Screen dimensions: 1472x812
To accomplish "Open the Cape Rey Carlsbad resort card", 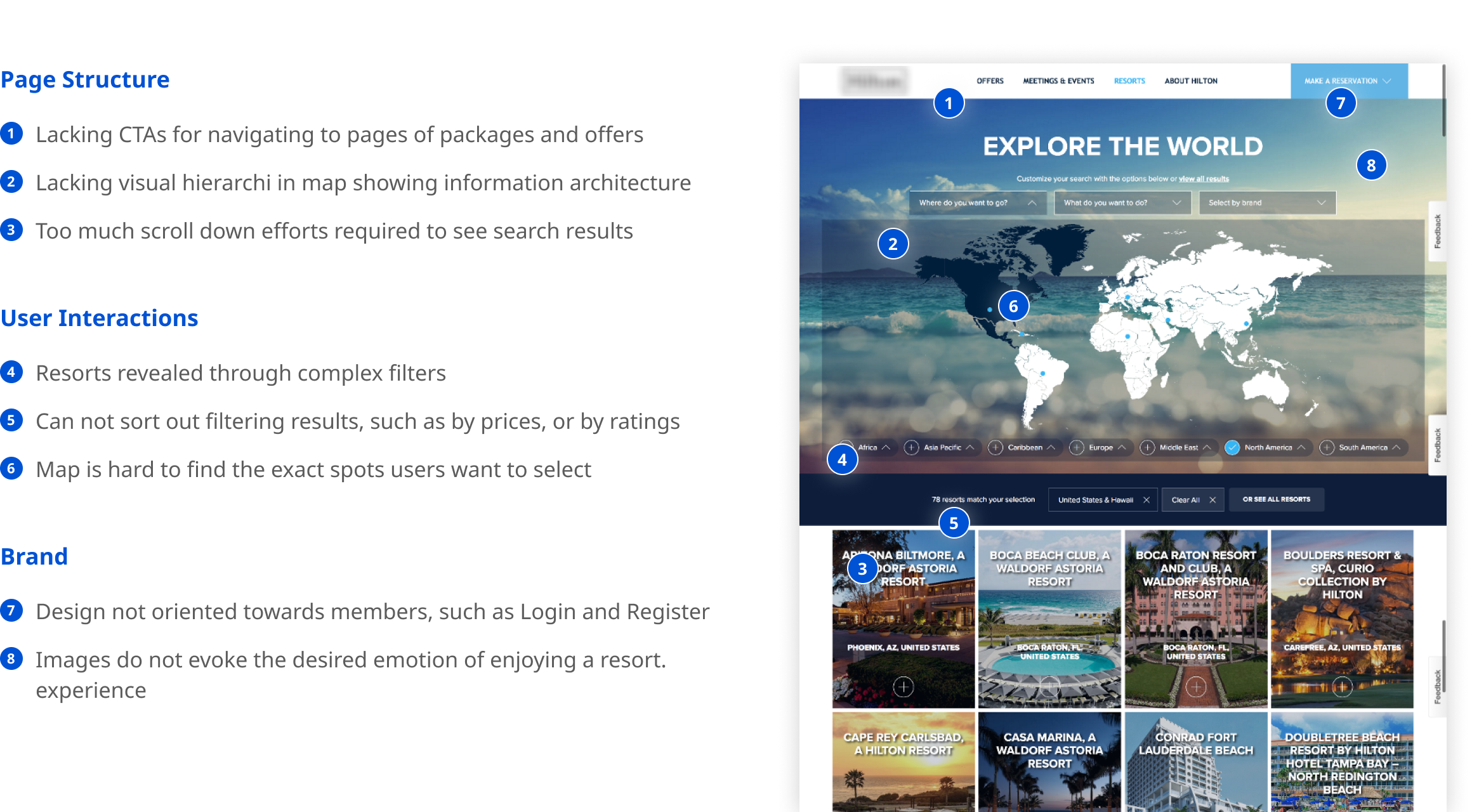I will [903, 761].
